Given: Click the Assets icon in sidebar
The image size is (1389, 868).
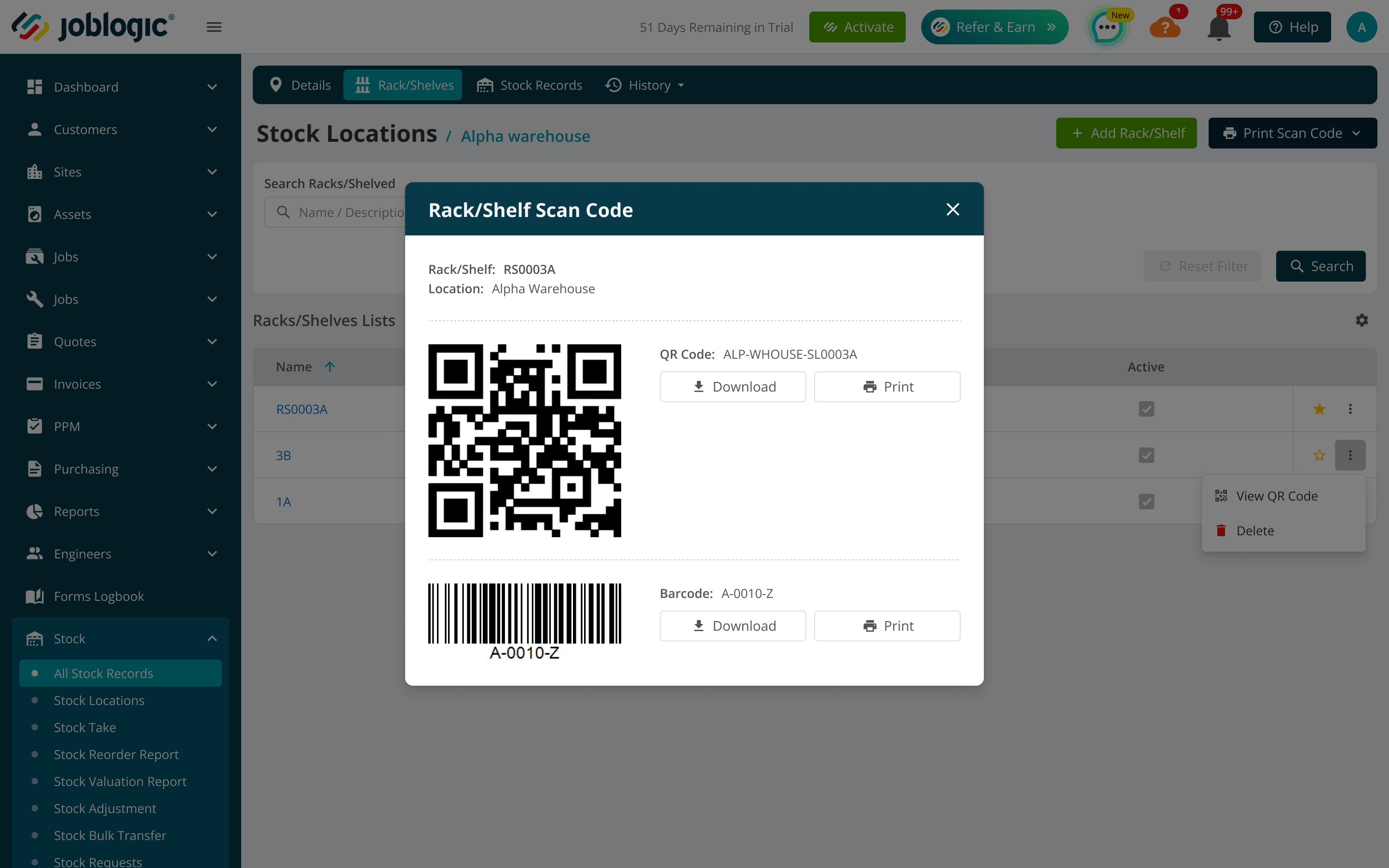Looking at the screenshot, I should pyautogui.click(x=34, y=214).
